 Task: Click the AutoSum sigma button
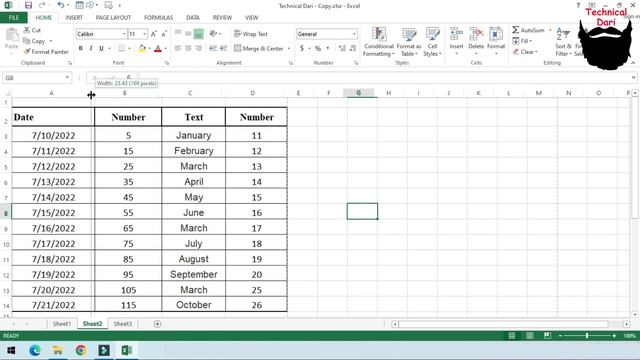pos(528,30)
